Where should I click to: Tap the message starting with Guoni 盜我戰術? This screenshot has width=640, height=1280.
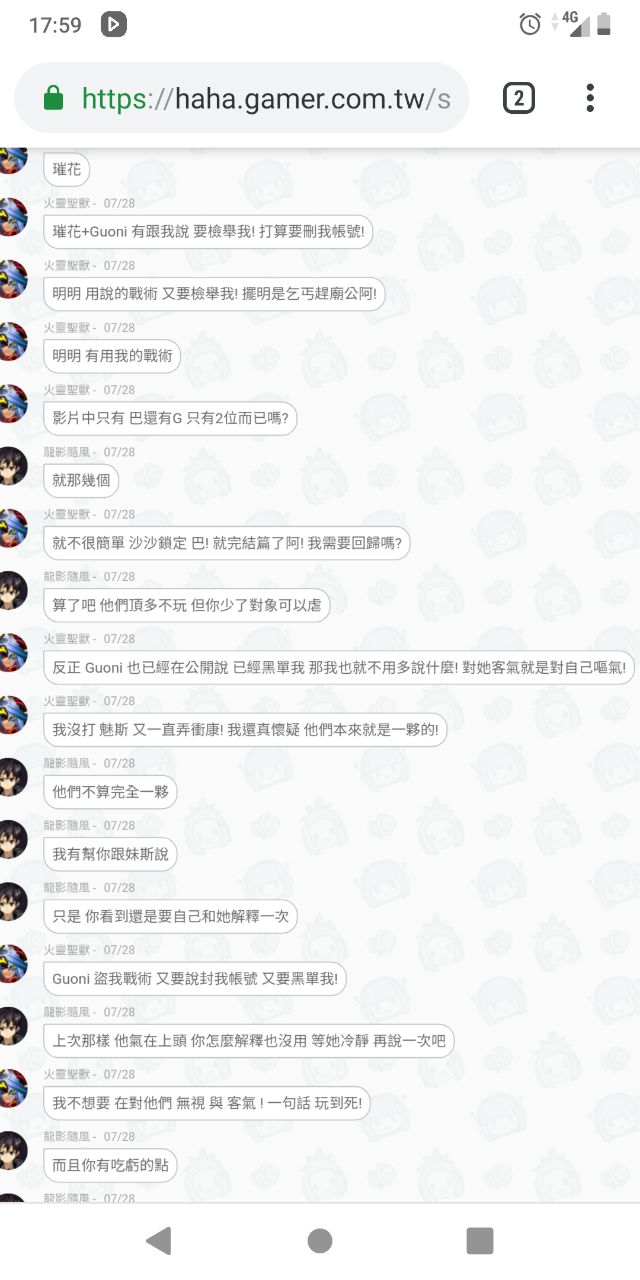pyautogui.click(x=195, y=979)
